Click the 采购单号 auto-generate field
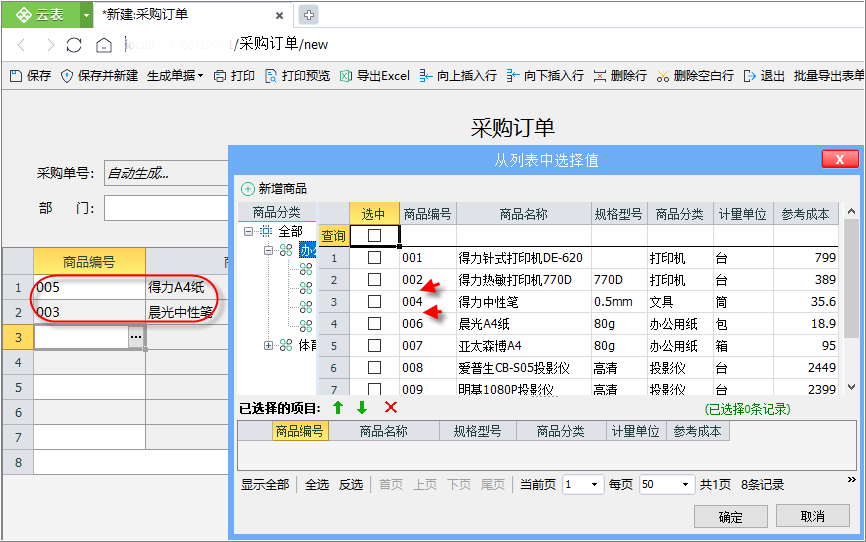The width and height of the screenshot is (866, 542). [x=166, y=173]
